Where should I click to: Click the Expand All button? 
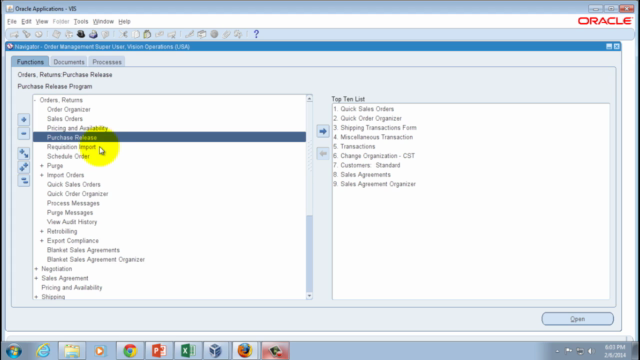tap(24, 167)
